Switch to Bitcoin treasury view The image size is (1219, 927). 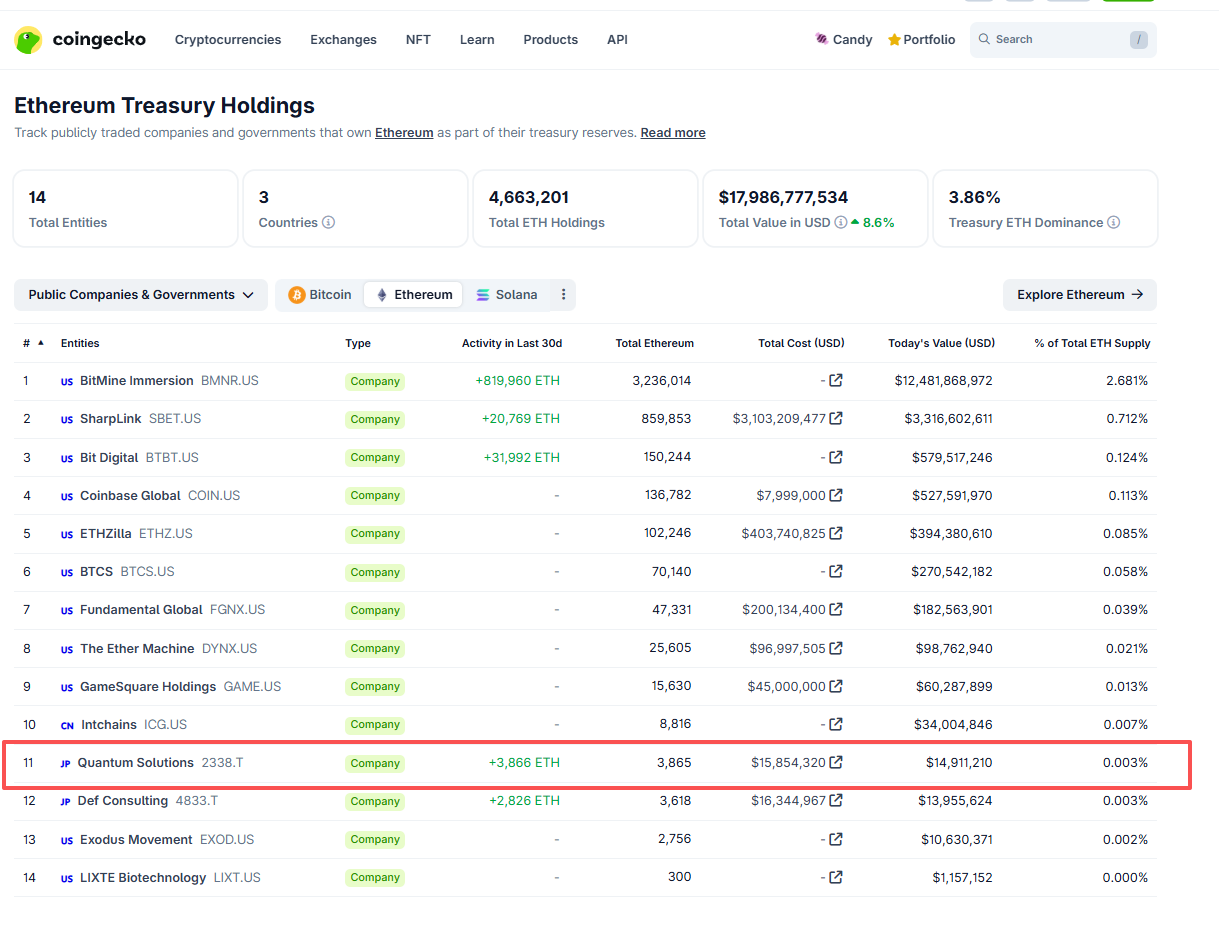click(320, 295)
